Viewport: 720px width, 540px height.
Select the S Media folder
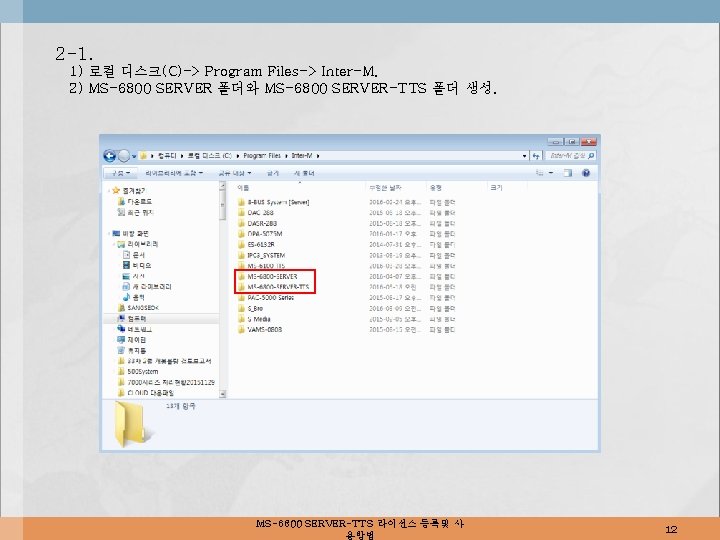click(259, 319)
